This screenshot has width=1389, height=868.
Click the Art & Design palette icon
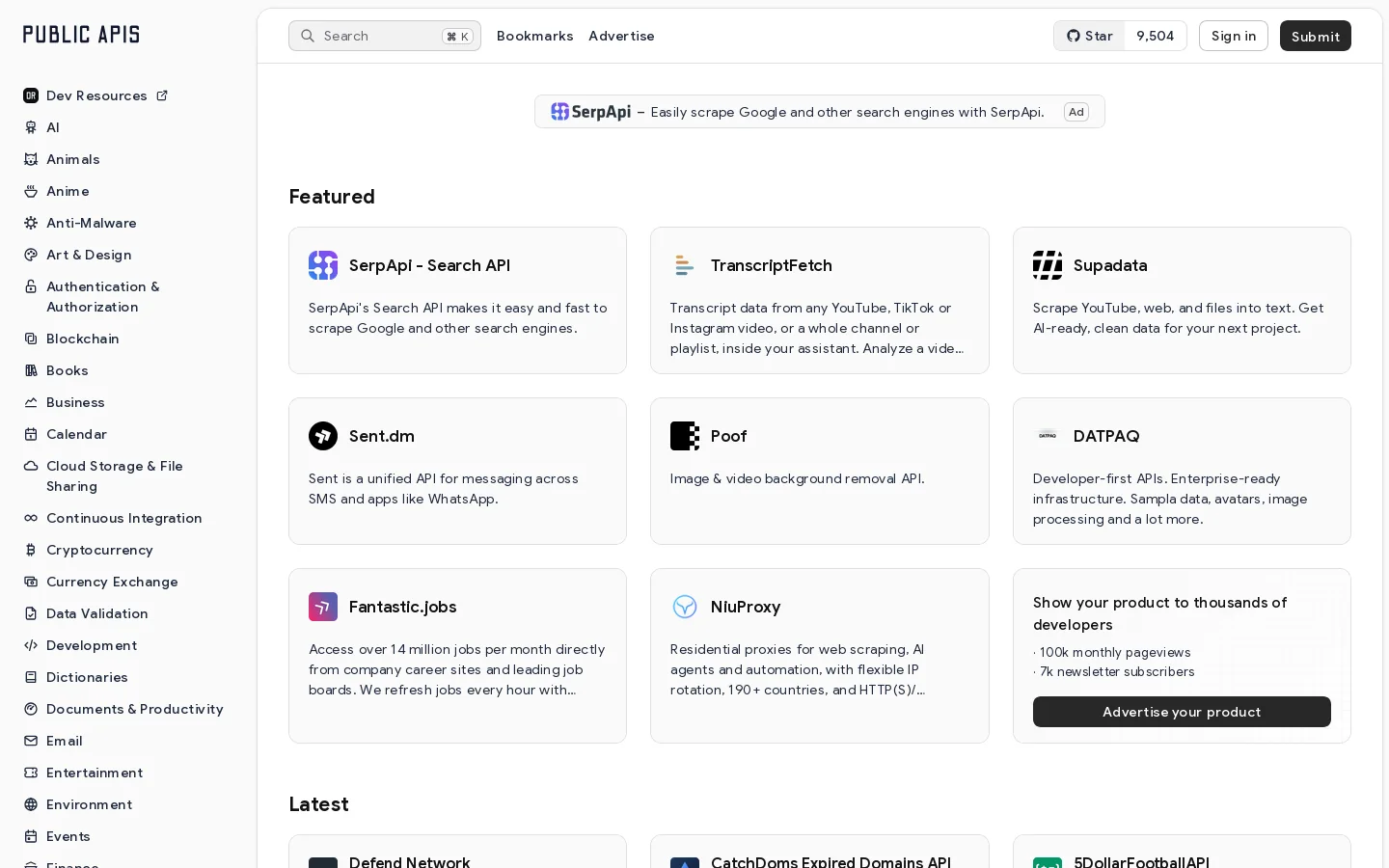(31, 255)
